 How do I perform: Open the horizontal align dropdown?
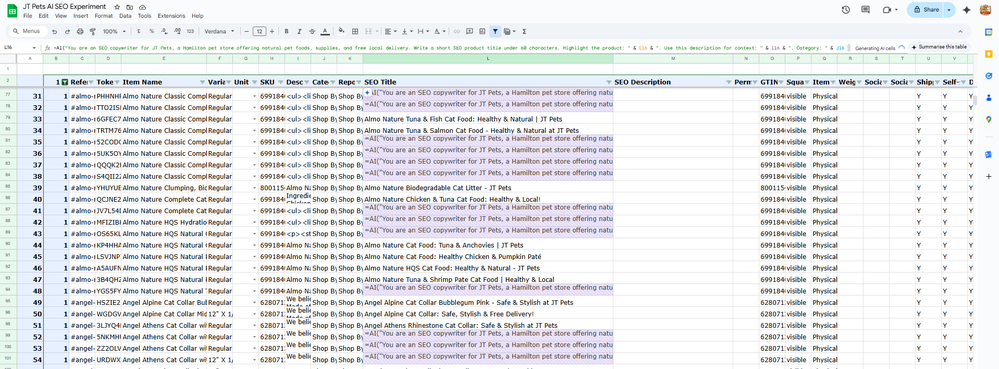click(x=390, y=31)
